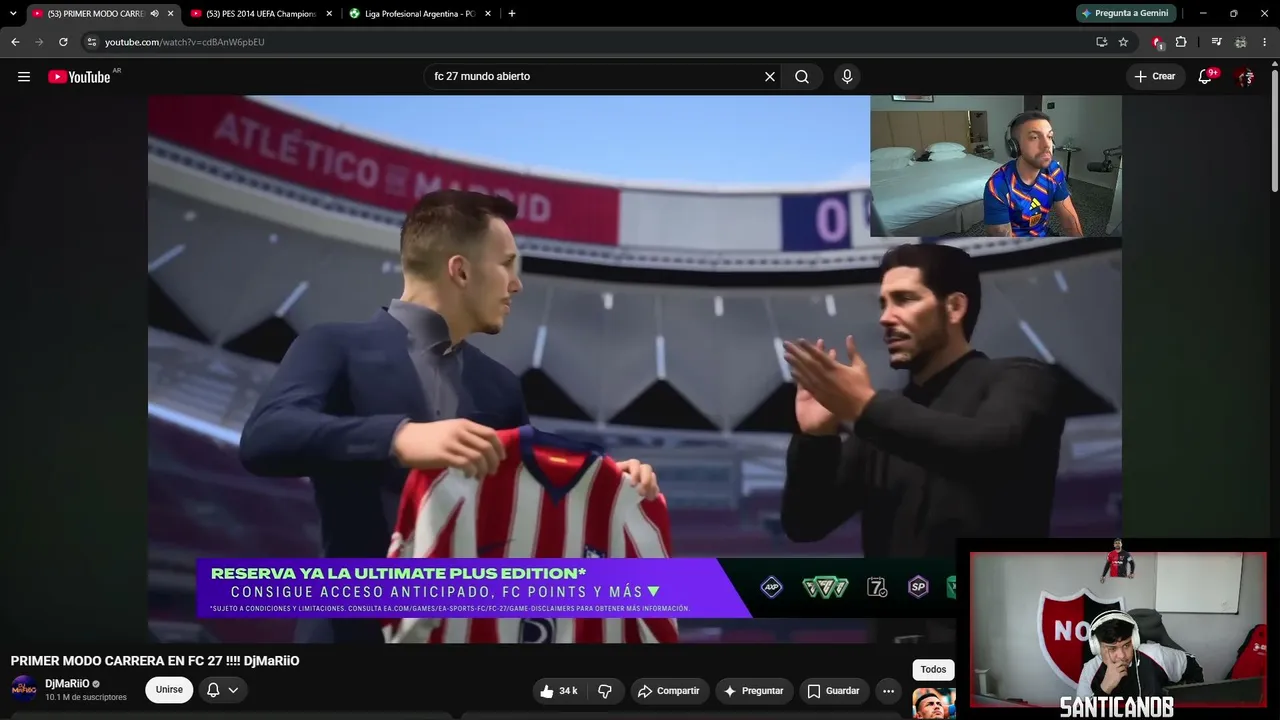Save video with the Guardar button
Image resolution: width=1280 pixels, height=720 pixels.
(833, 691)
